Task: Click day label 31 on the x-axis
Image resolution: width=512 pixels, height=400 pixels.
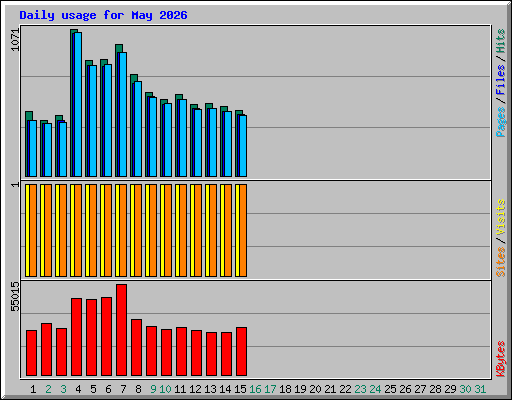Action: [x=480, y=389]
